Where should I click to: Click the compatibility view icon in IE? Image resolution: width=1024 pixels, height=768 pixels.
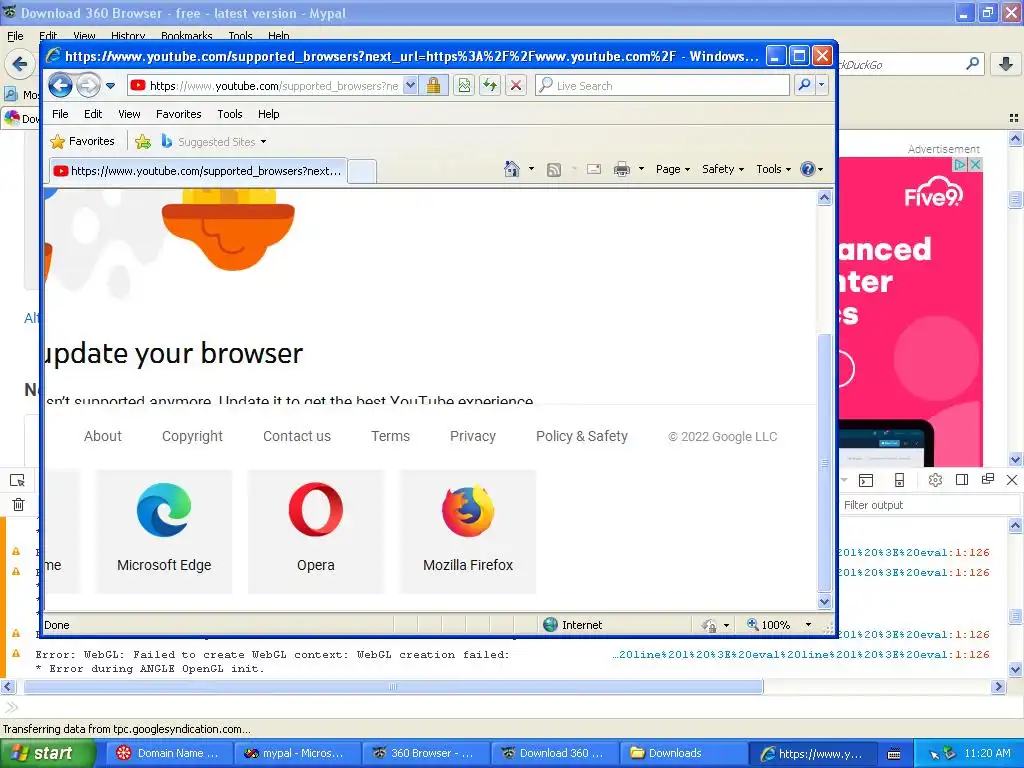click(464, 86)
